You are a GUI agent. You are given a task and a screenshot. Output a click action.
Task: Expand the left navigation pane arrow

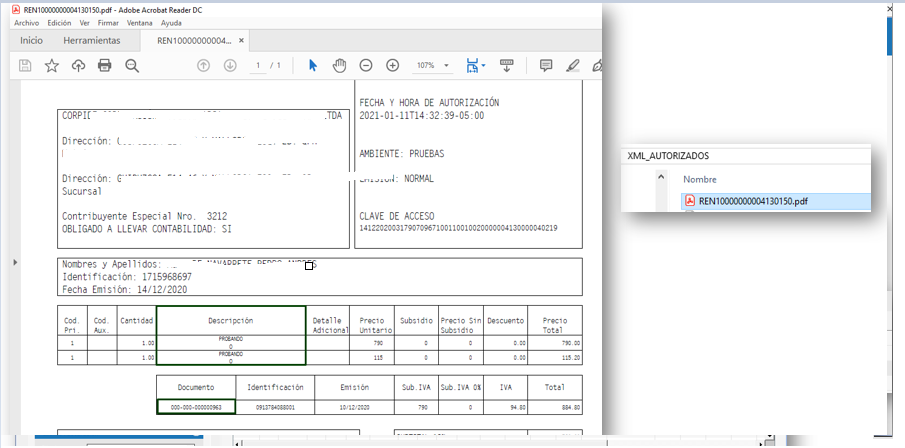[x=14, y=262]
